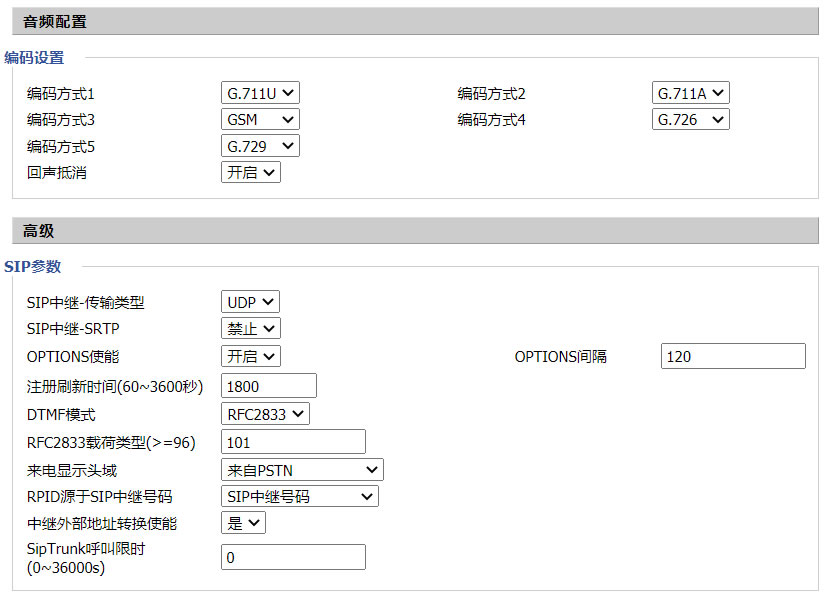The height and width of the screenshot is (594, 824).
Task: Expand the 编码方式3 dropdown showing GSM
Action: [260, 119]
